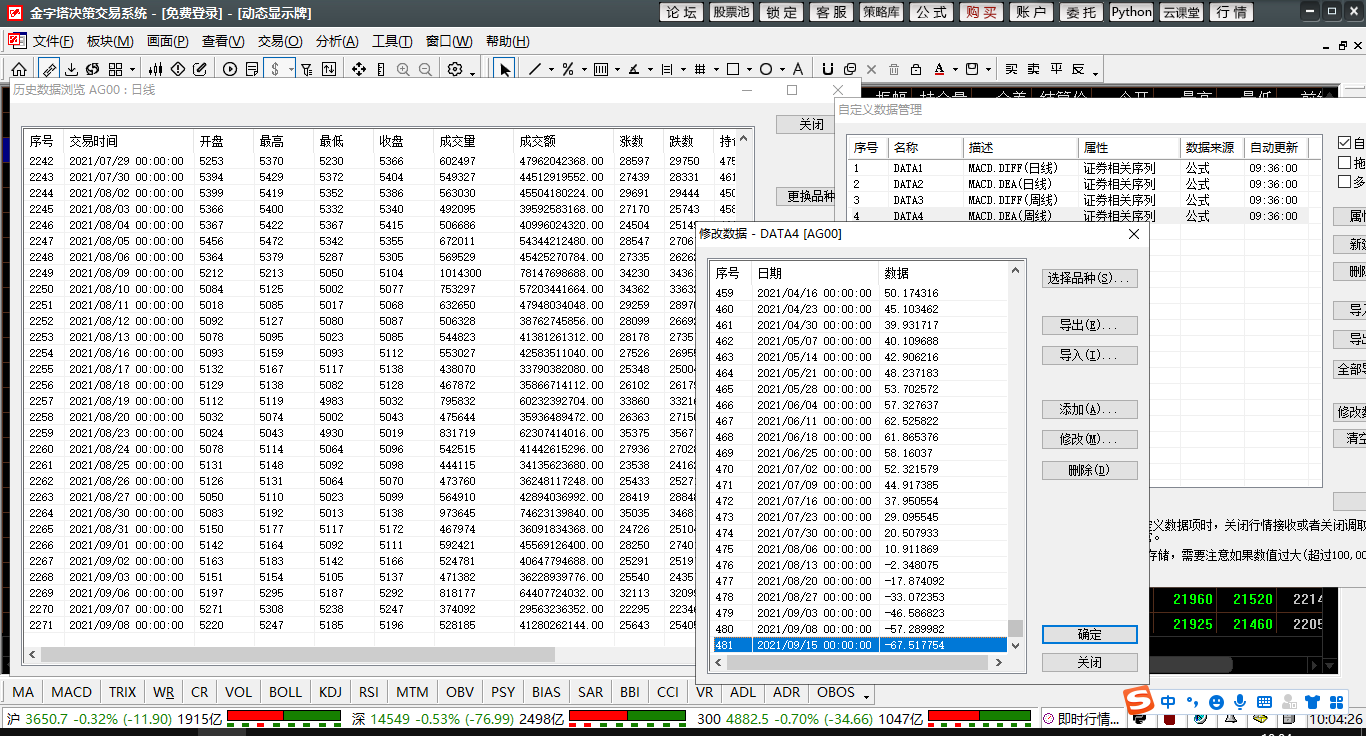Image resolution: width=1366 pixels, height=736 pixels.
Task: Select row 481 dated 2021/09/15
Action: click(860, 645)
